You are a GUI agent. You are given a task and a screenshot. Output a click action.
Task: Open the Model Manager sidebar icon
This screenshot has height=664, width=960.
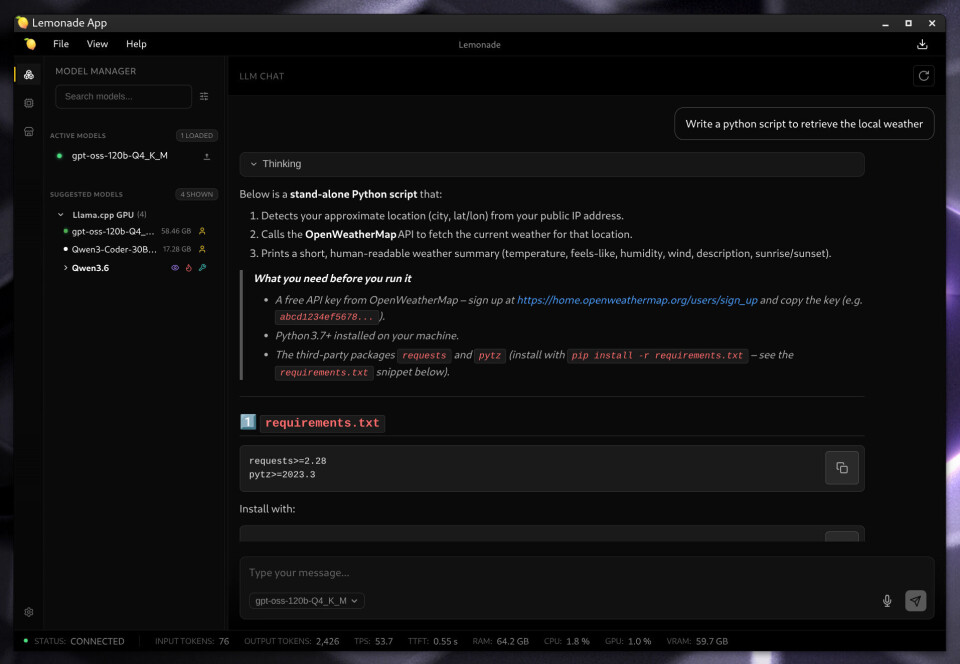coord(29,75)
